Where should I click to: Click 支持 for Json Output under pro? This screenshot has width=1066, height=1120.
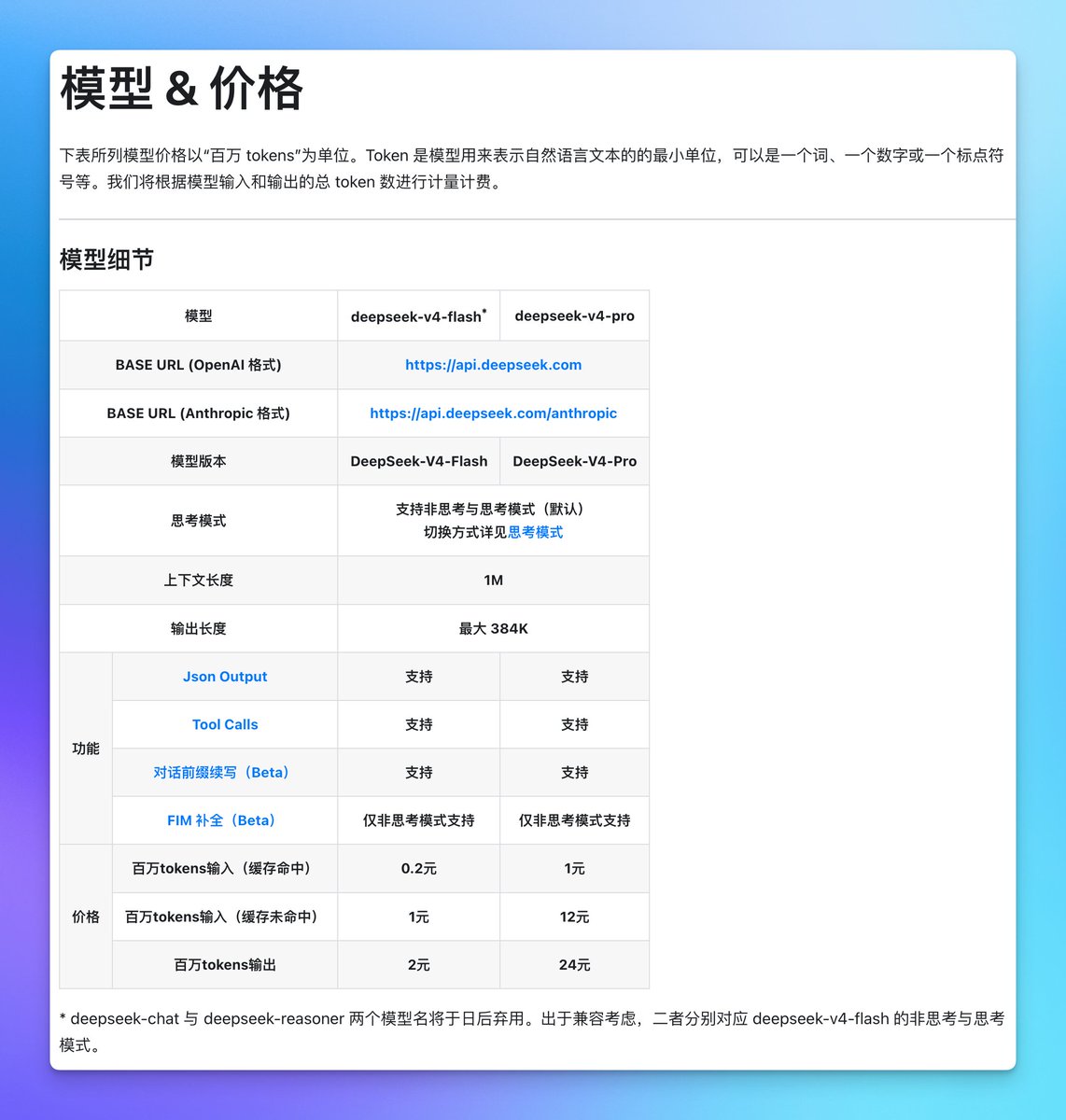coord(575,677)
